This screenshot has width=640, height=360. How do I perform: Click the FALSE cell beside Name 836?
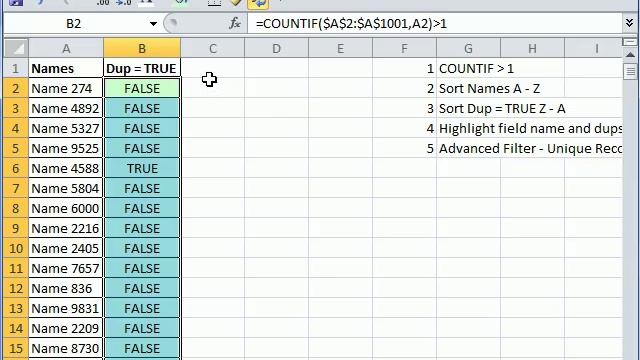142,288
